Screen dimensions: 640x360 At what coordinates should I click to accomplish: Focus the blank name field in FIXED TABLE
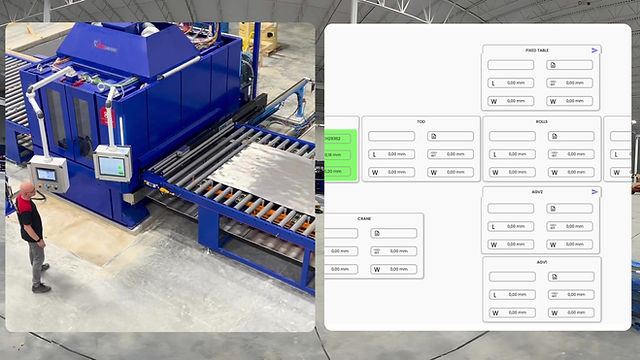point(511,65)
